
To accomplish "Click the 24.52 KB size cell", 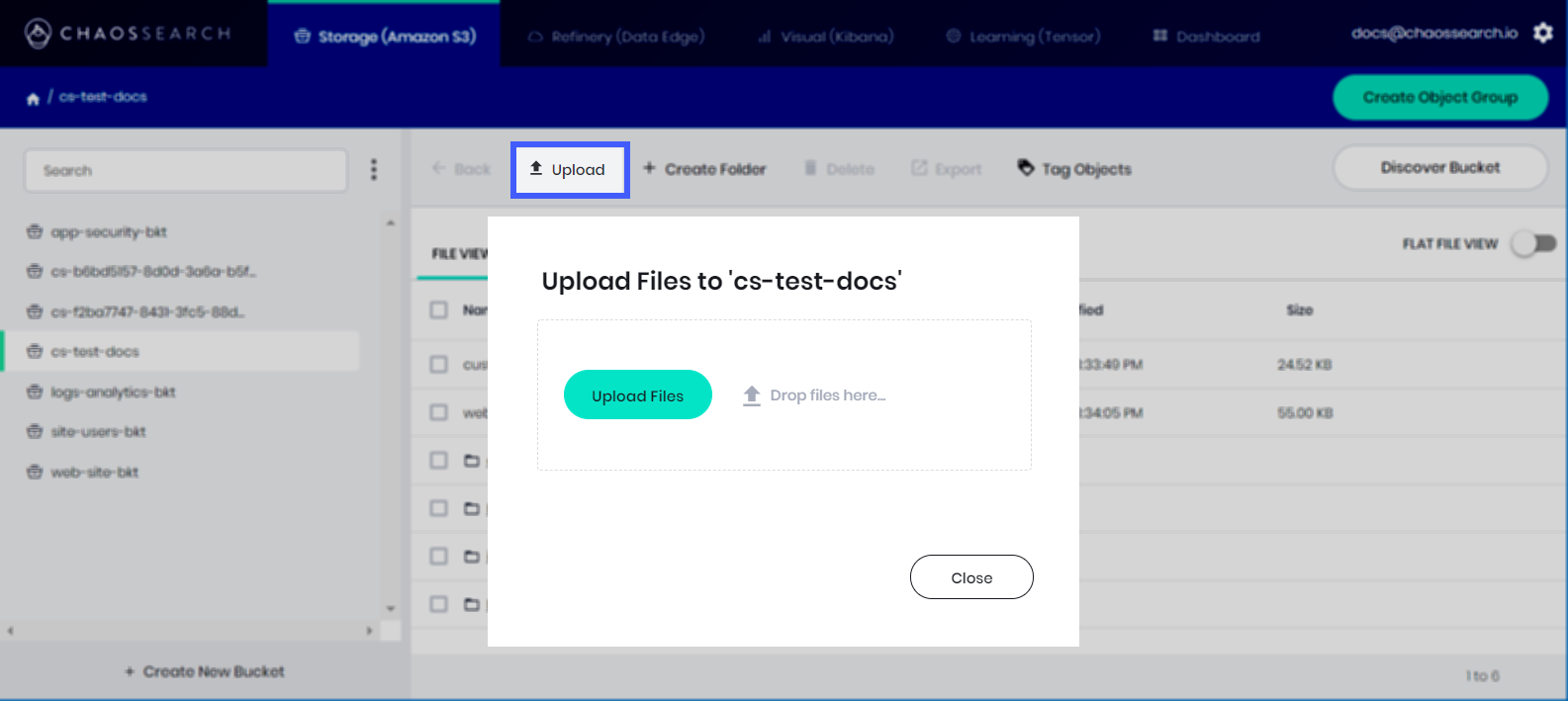I will click(x=1305, y=365).
